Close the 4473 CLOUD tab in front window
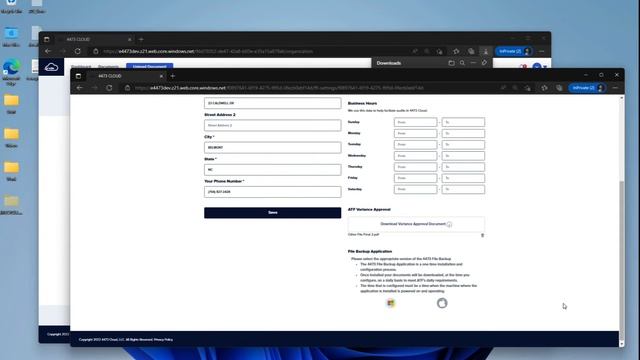This screenshot has width=640, height=360. tap(161, 76)
